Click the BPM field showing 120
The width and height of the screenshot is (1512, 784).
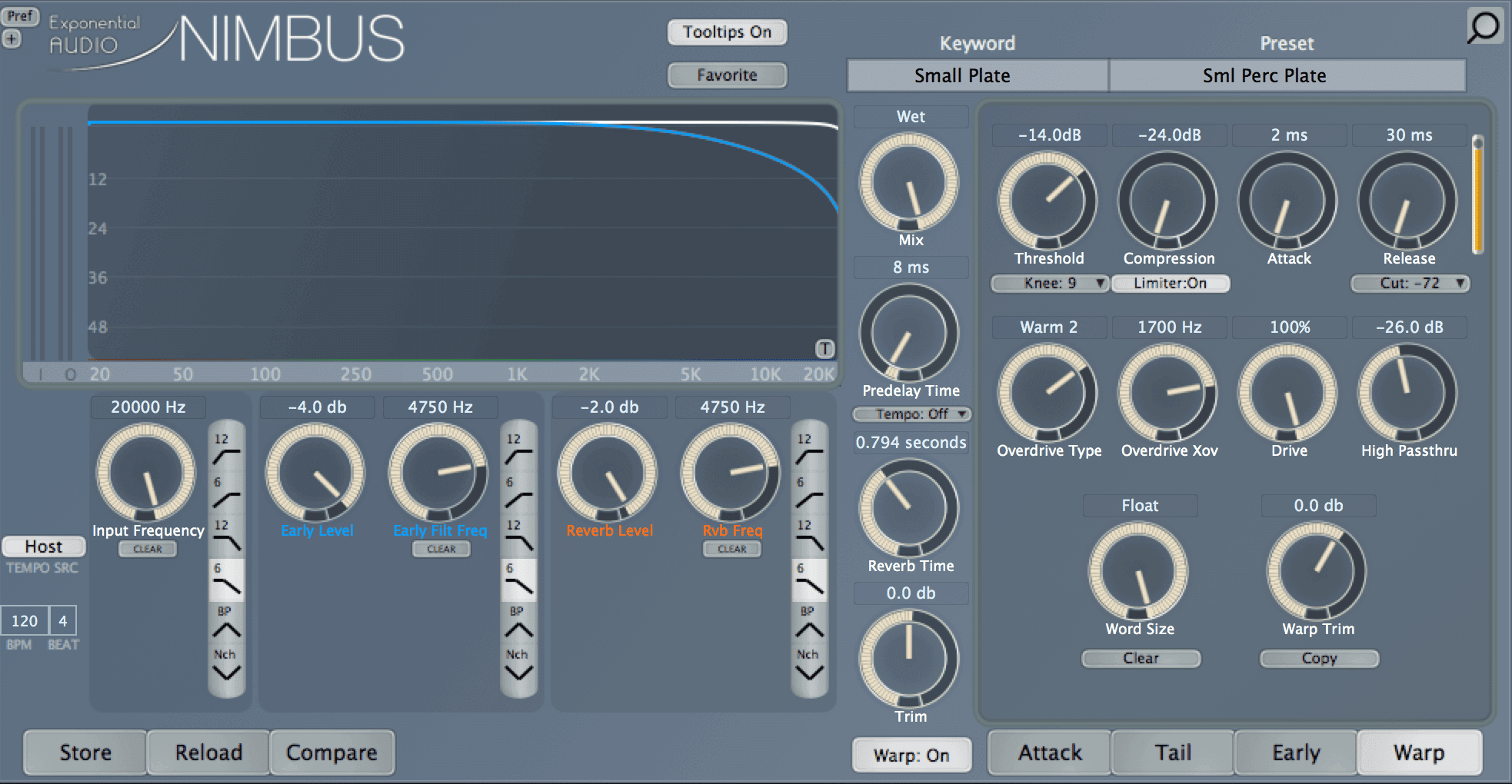[25, 620]
